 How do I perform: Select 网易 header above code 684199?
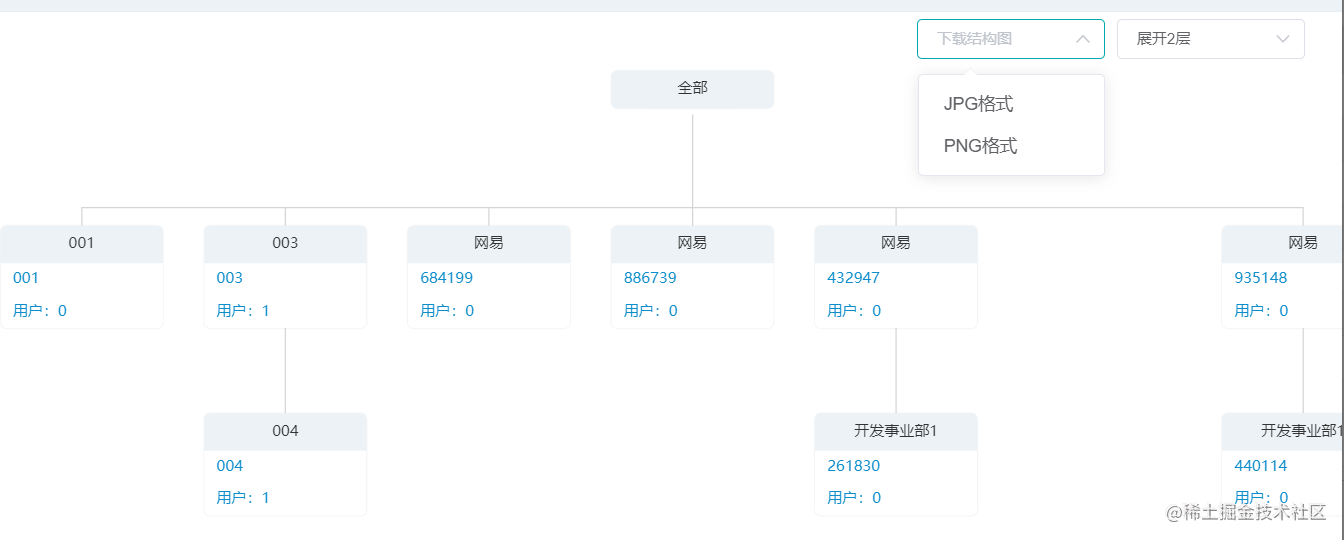(x=489, y=243)
